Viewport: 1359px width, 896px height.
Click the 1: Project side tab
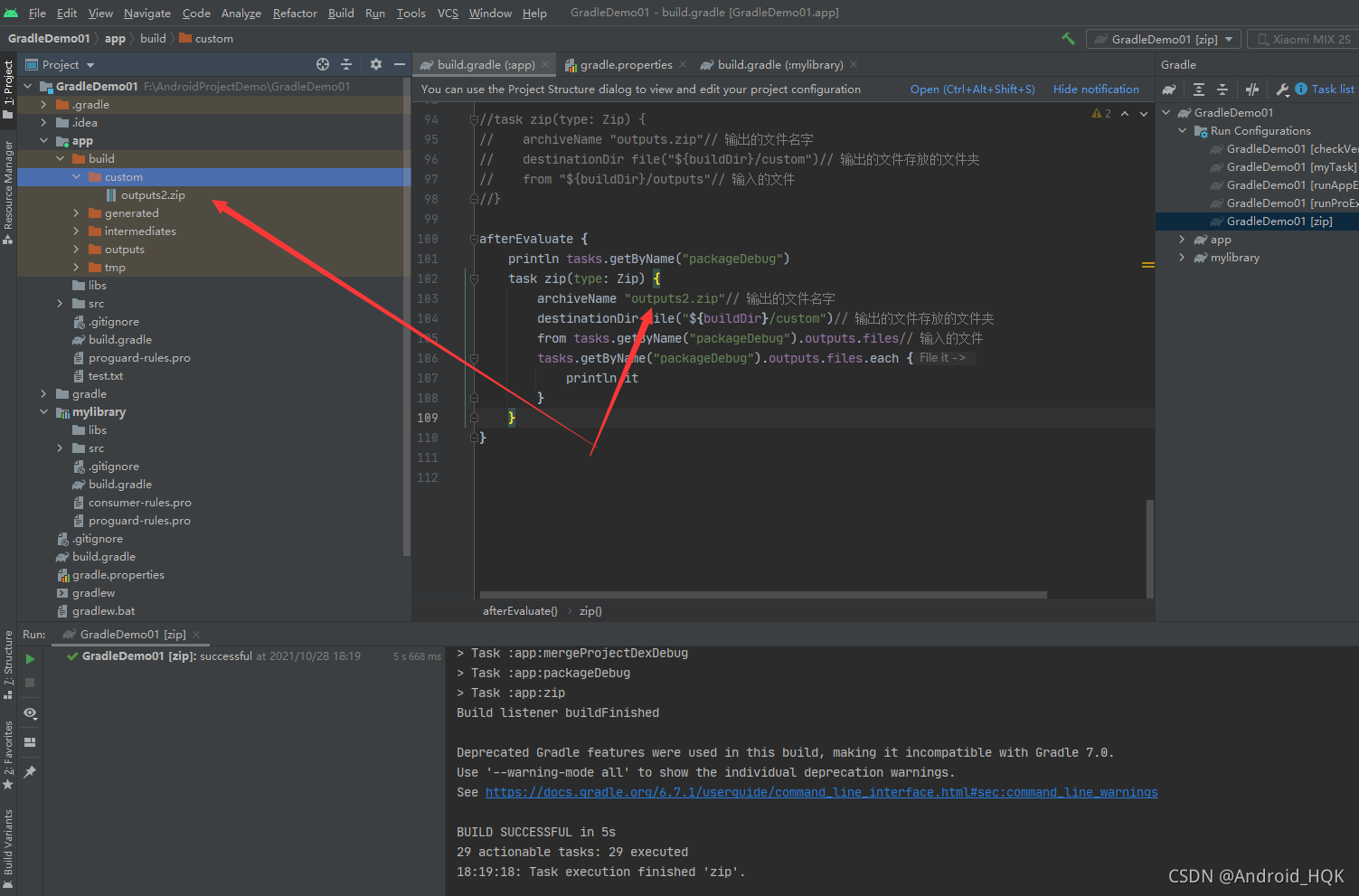click(x=8, y=88)
